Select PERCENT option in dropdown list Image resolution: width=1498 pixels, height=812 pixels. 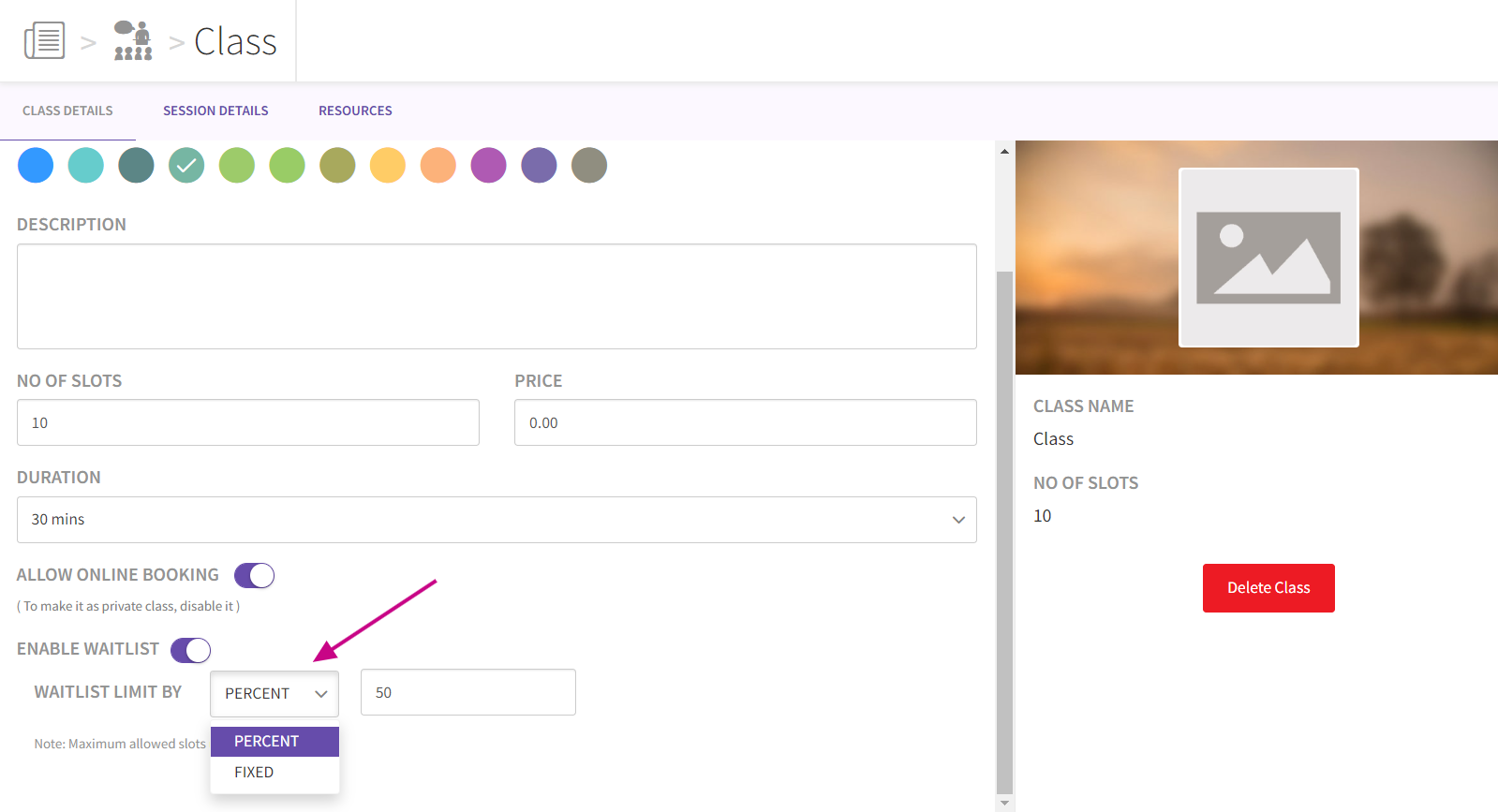[x=267, y=741]
